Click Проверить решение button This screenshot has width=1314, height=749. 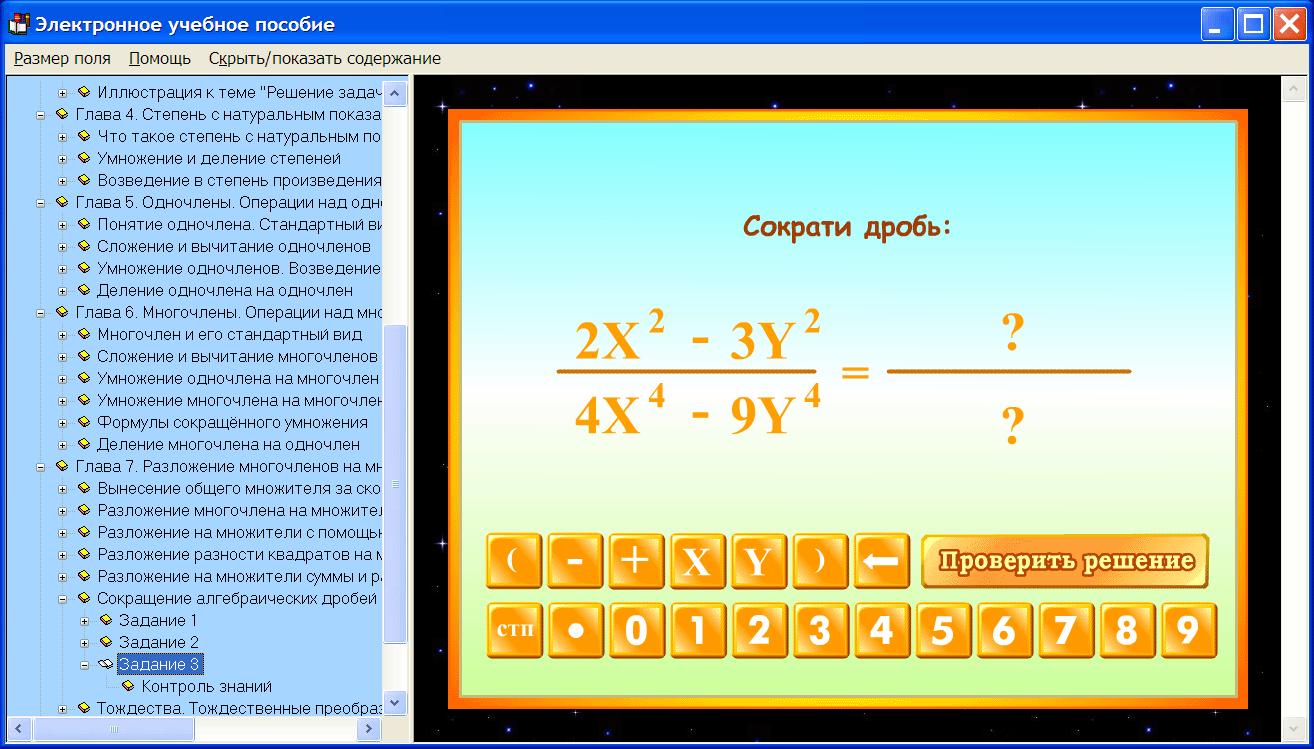pos(1065,561)
